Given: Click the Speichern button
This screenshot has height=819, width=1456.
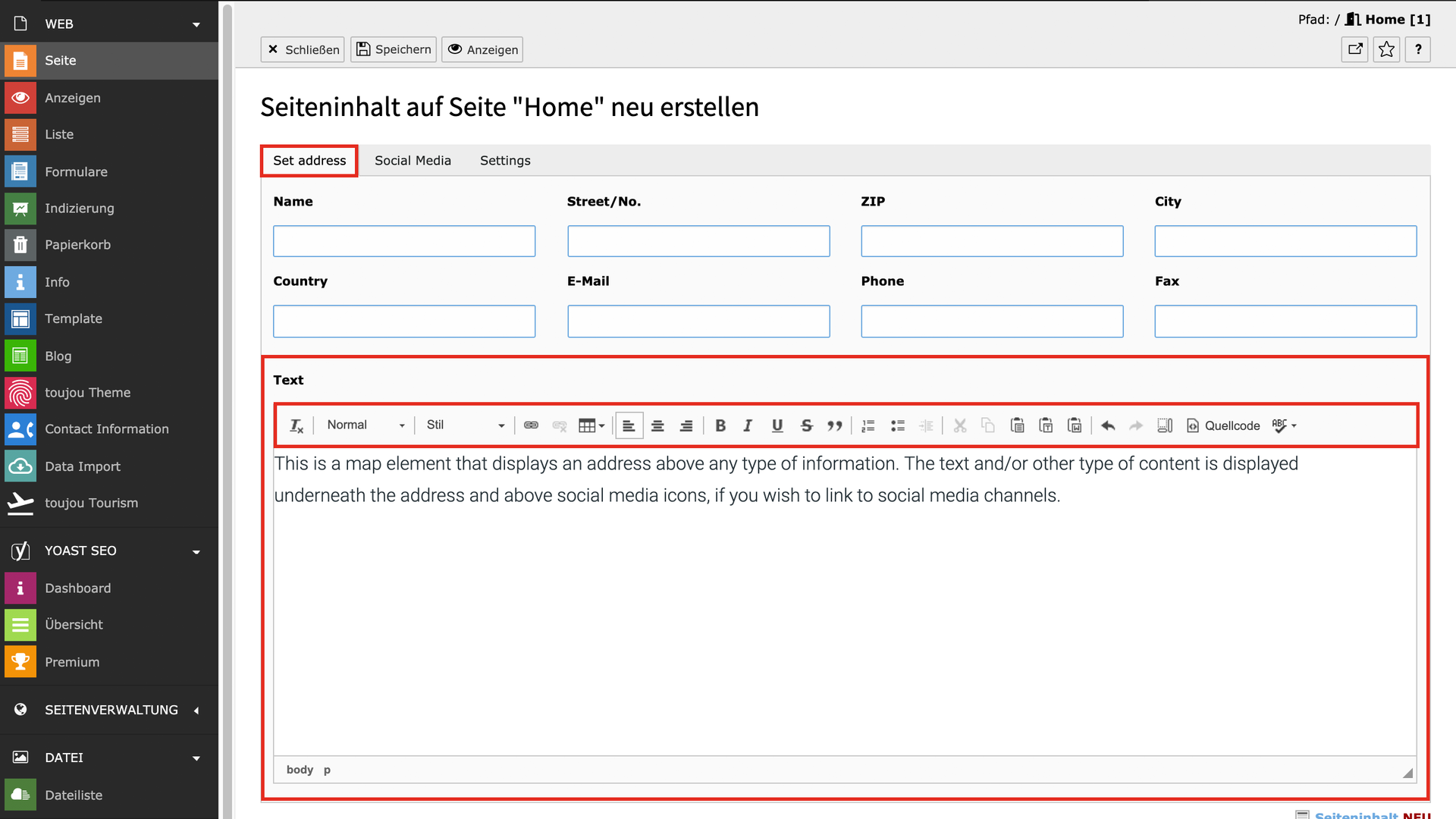Looking at the screenshot, I should [394, 50].
